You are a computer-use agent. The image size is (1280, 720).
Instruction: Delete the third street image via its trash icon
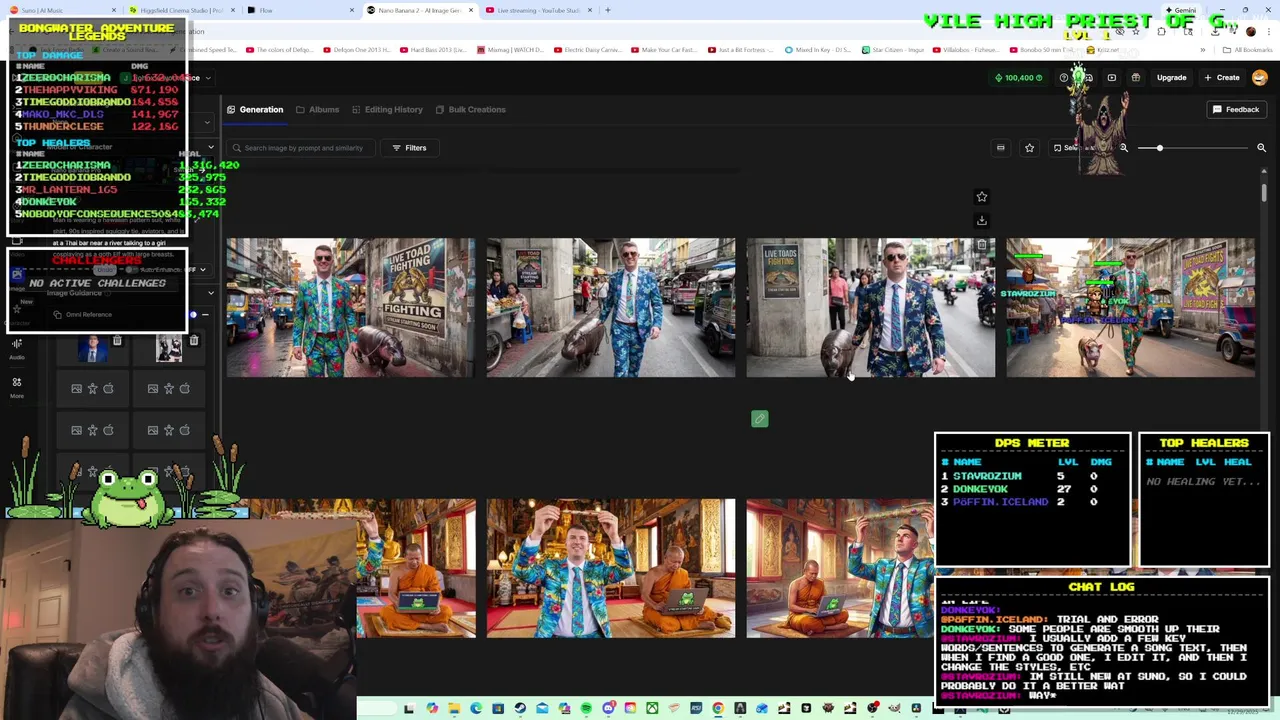tap(982, 245)
